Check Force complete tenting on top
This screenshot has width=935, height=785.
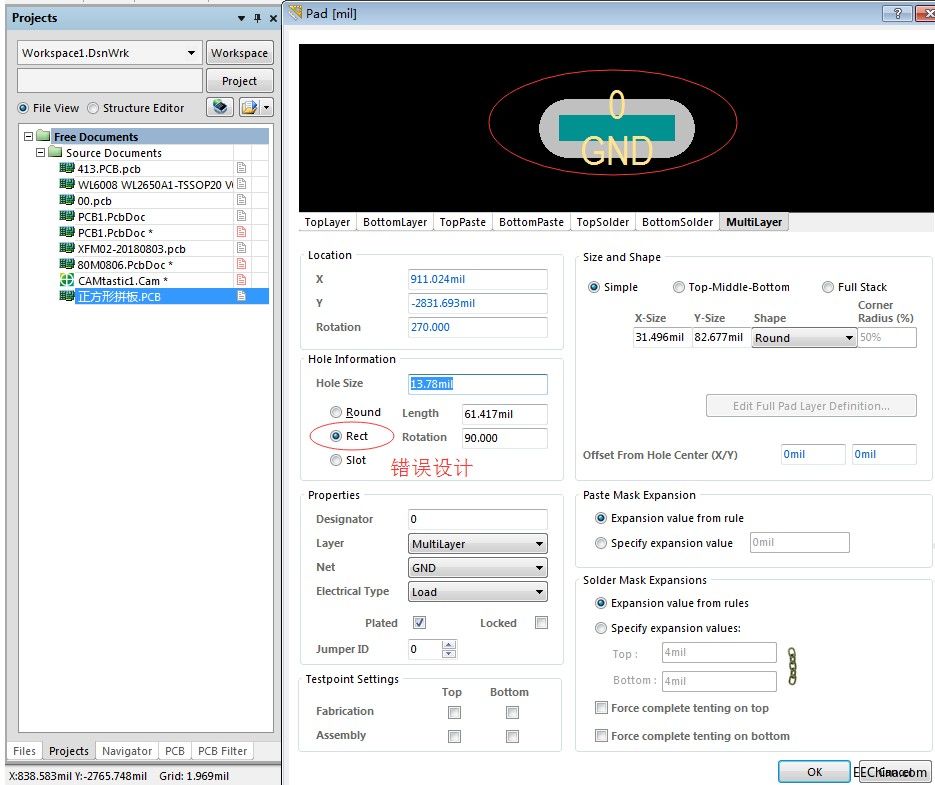coord(601,708)
